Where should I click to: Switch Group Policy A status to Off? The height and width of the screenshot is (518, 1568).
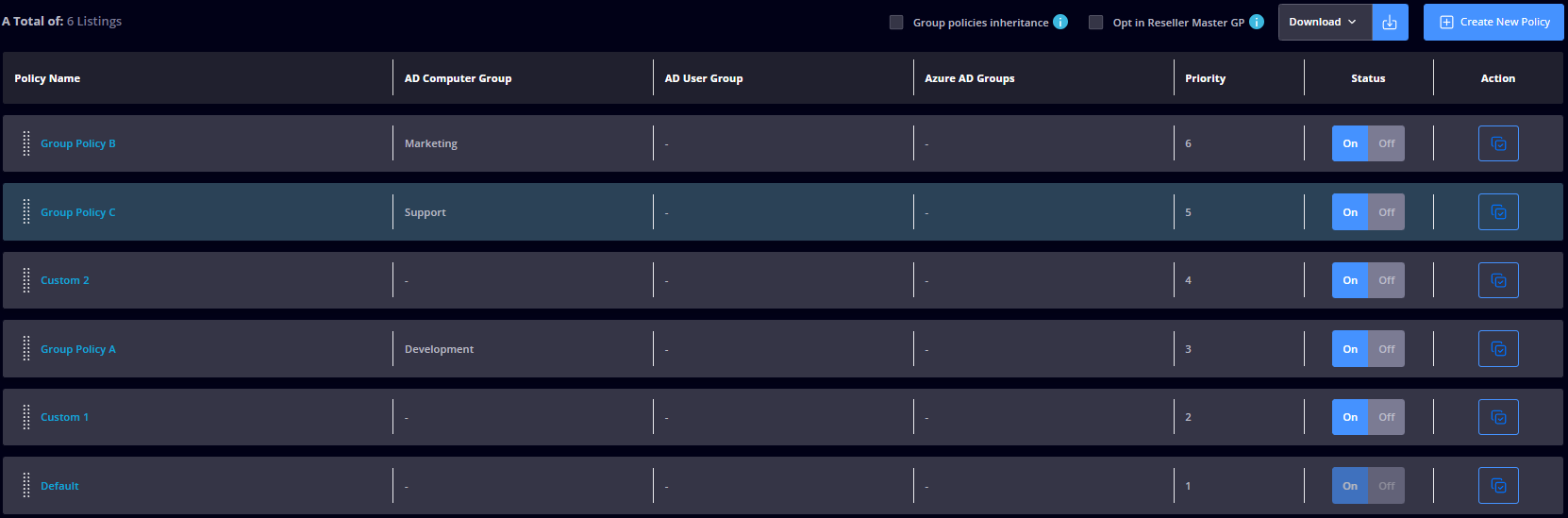click(1386, 349)
